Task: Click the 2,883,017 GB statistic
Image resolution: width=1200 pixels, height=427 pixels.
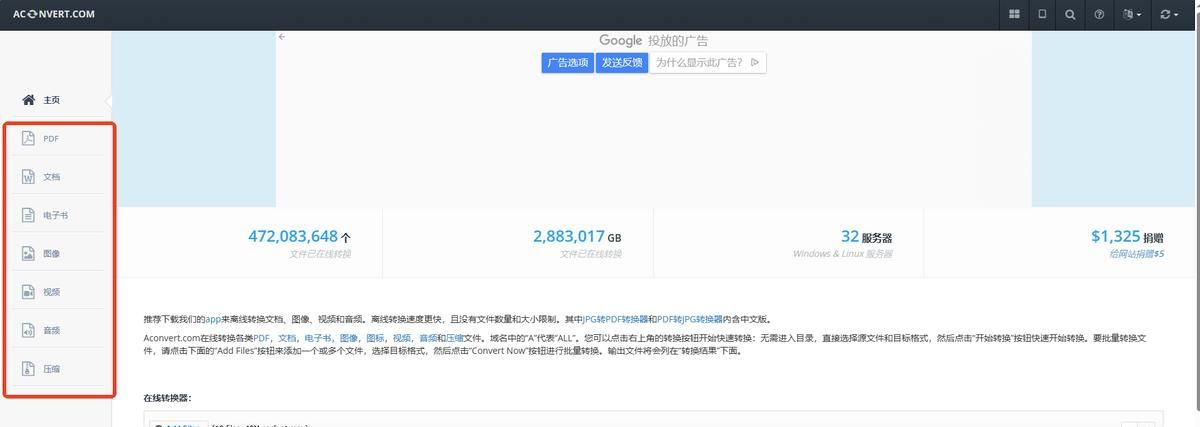Action: tap(577, 237)
